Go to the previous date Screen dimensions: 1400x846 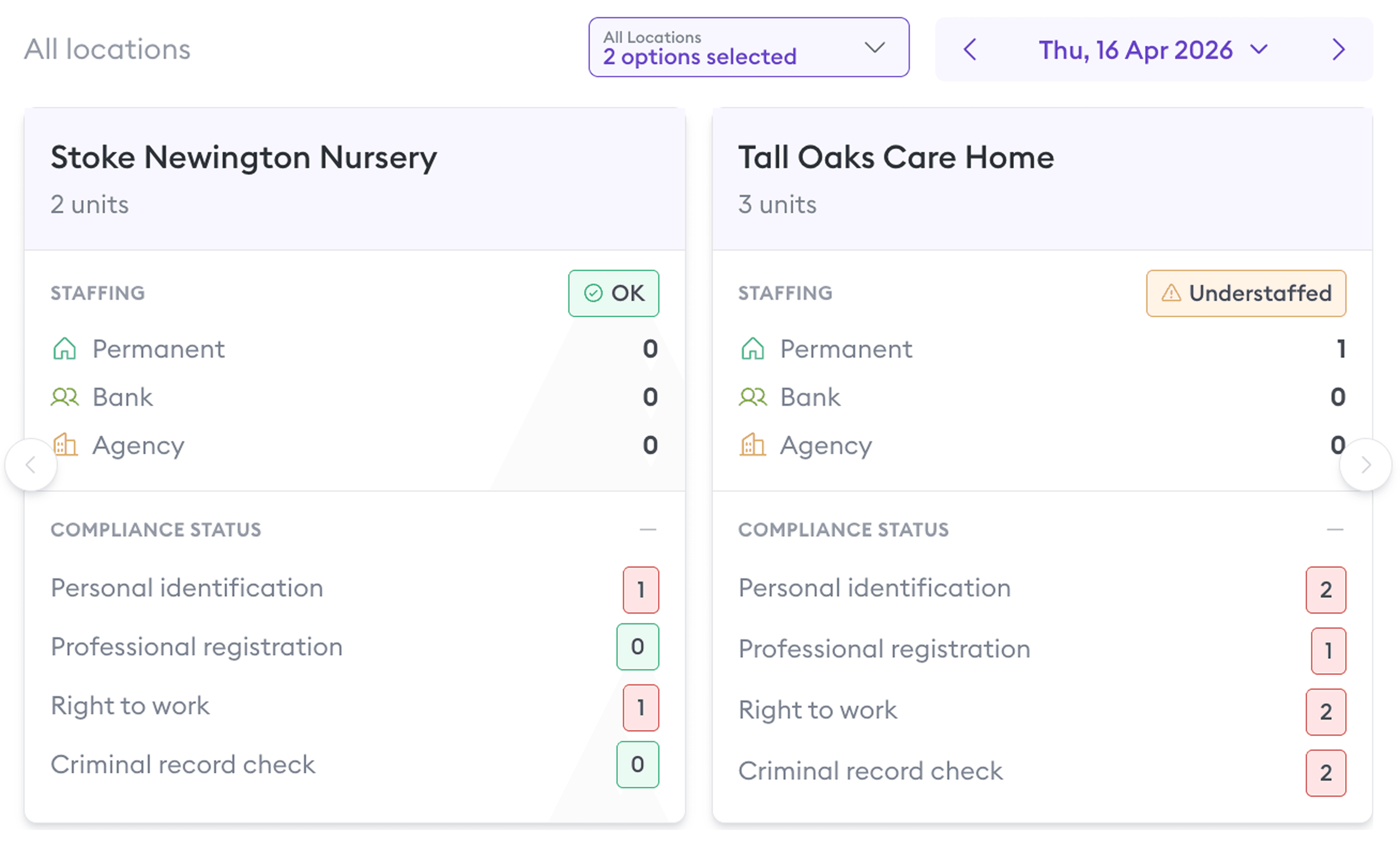tap(971, 50)
